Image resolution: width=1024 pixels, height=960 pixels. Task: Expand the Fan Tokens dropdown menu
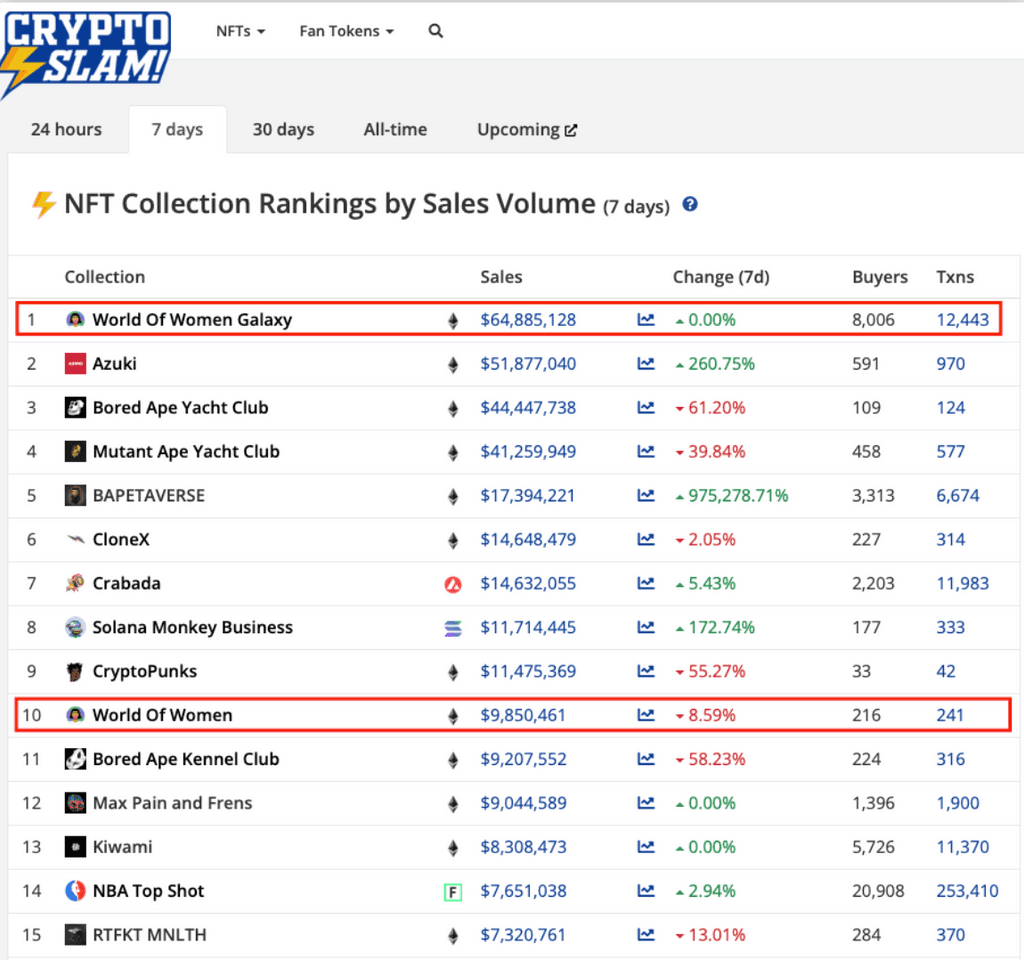tap(346, 31)
